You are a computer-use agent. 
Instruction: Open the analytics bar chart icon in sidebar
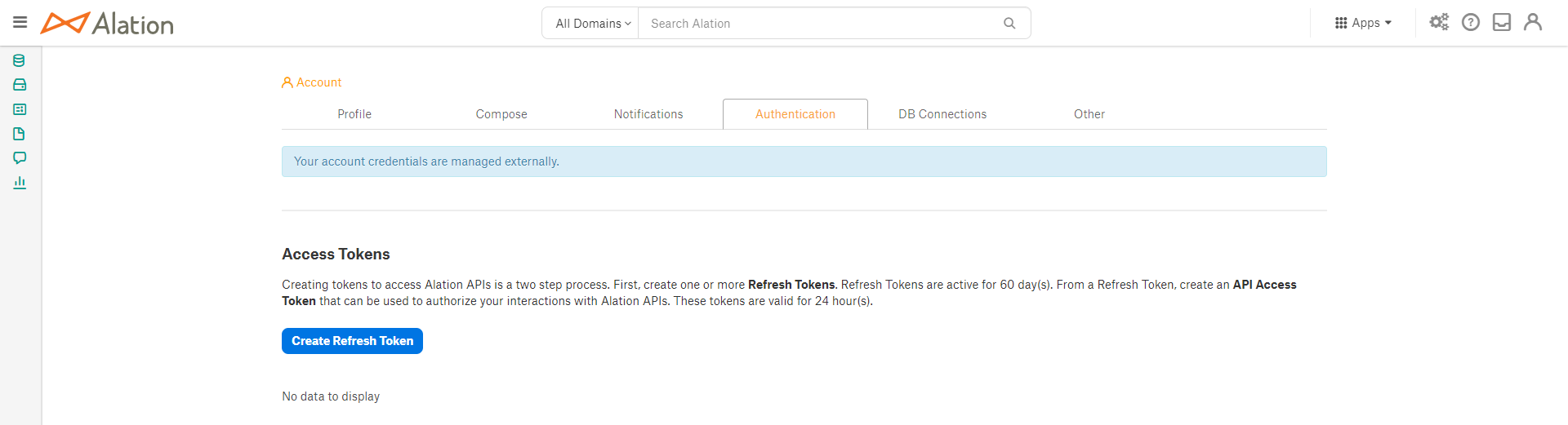(x=20, y=183)
